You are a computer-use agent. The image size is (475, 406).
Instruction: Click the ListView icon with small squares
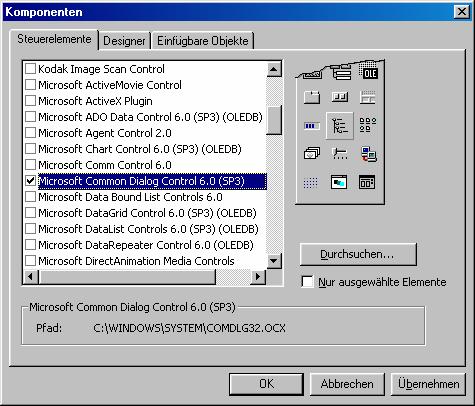[x=368, y=125]
